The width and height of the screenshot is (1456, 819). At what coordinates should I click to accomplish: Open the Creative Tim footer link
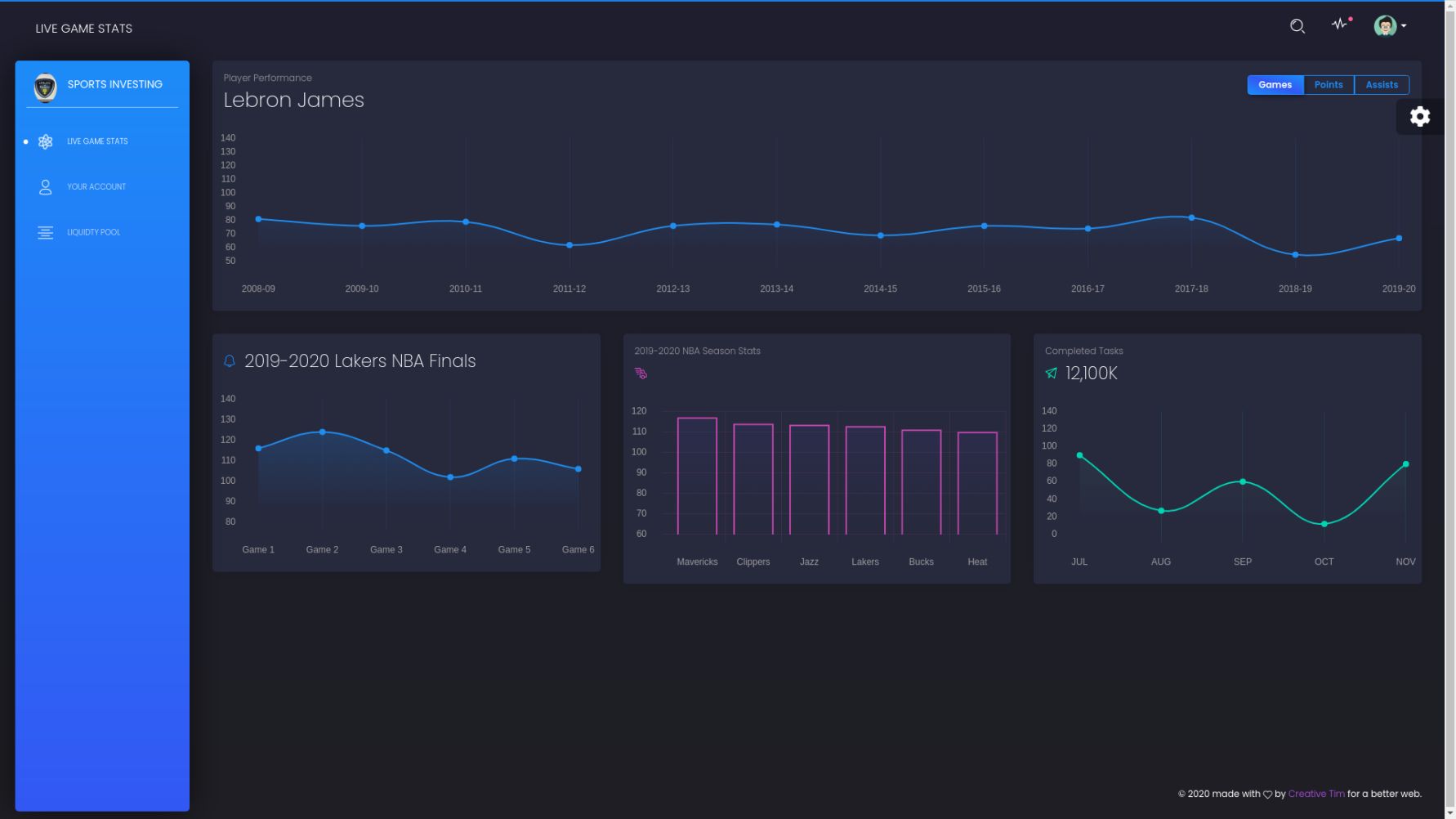tap(1315, 794)
